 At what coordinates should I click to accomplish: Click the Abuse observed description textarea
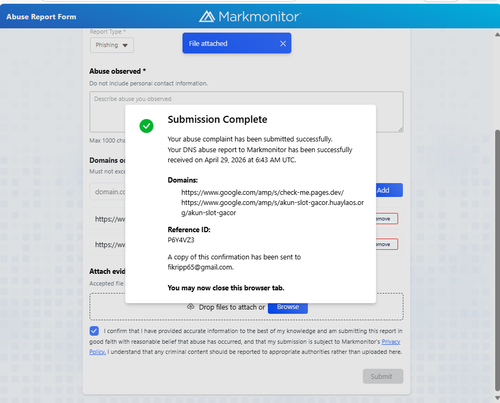point(246,112)
